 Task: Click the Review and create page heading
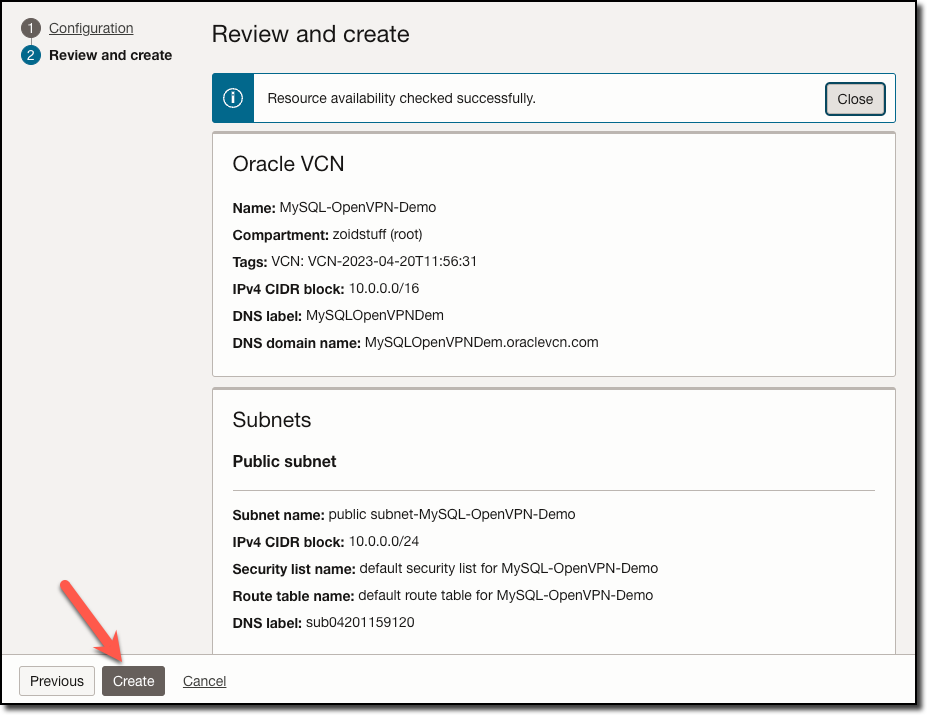pyautogui.click(x=310, y=34)
